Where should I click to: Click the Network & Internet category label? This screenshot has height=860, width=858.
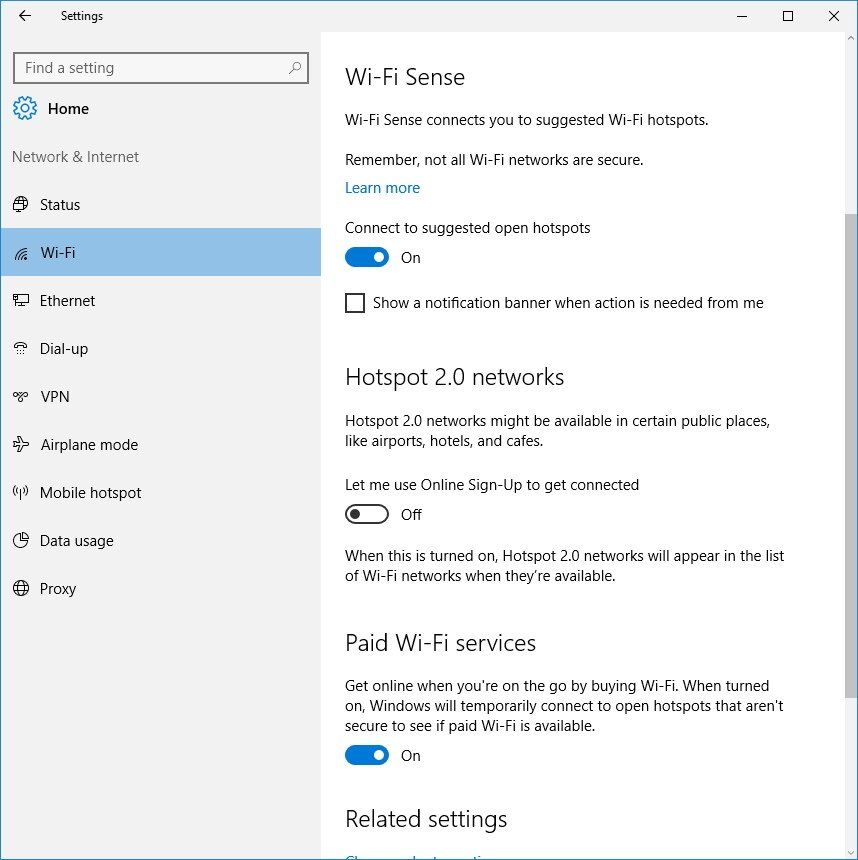click(x=75, y=157)
